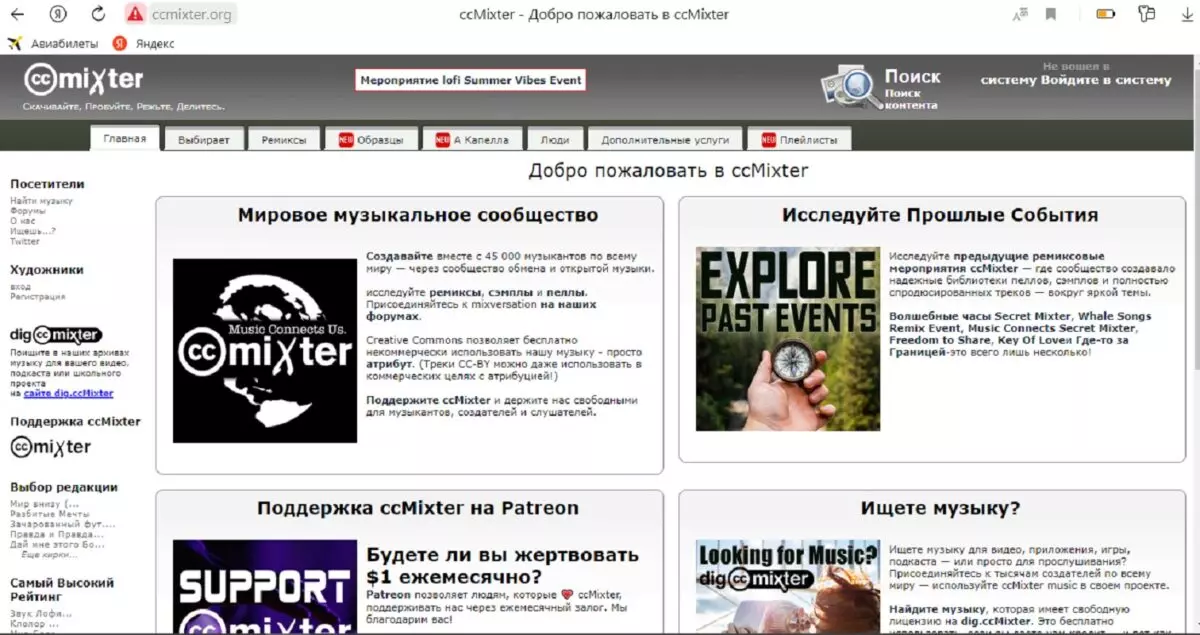Click heading Исследуйте Прошлые События
The height and width of the screenshot is (635, 1200).
click(x=940, y=215)
